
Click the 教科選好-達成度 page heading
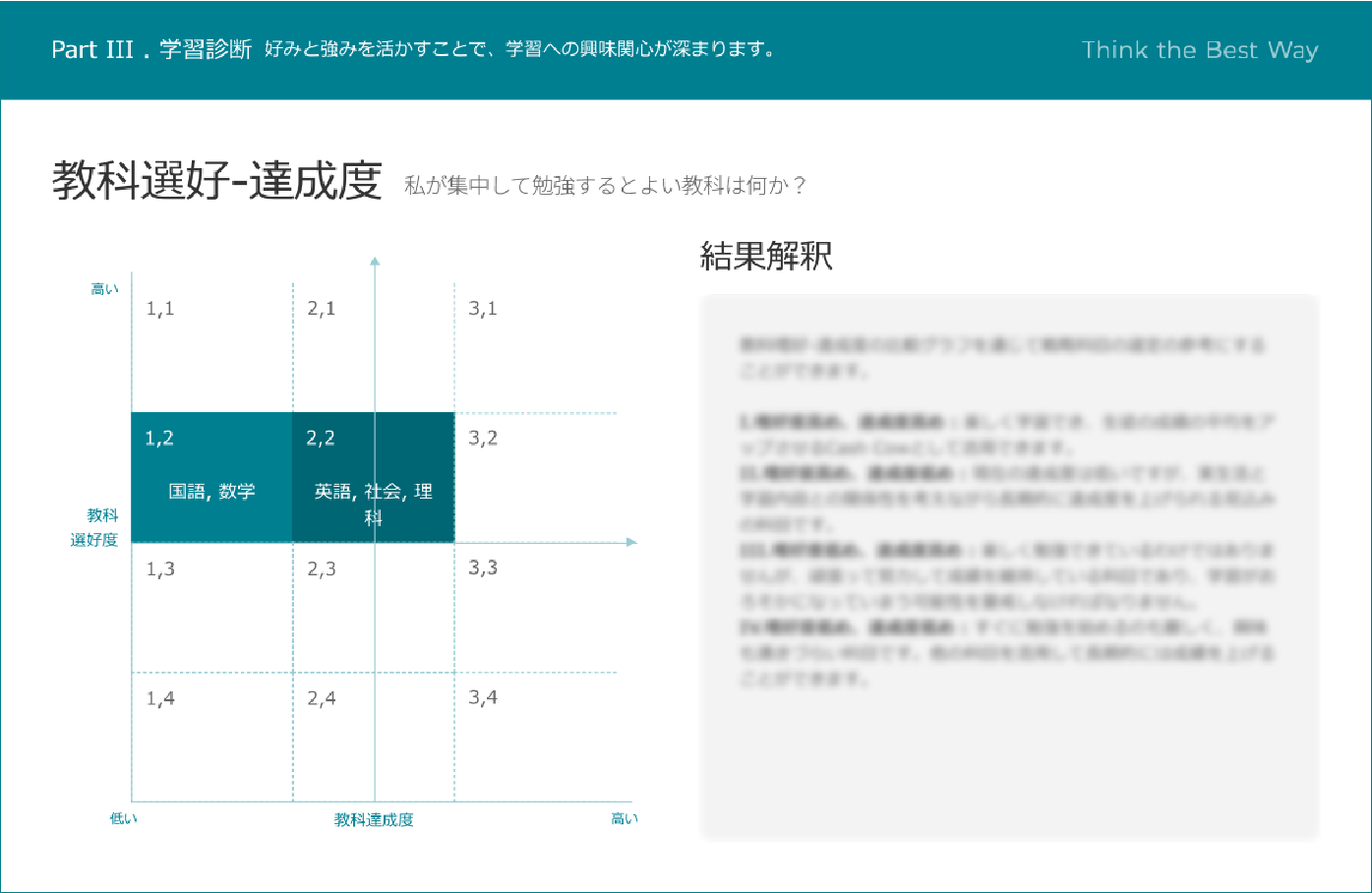216,181
